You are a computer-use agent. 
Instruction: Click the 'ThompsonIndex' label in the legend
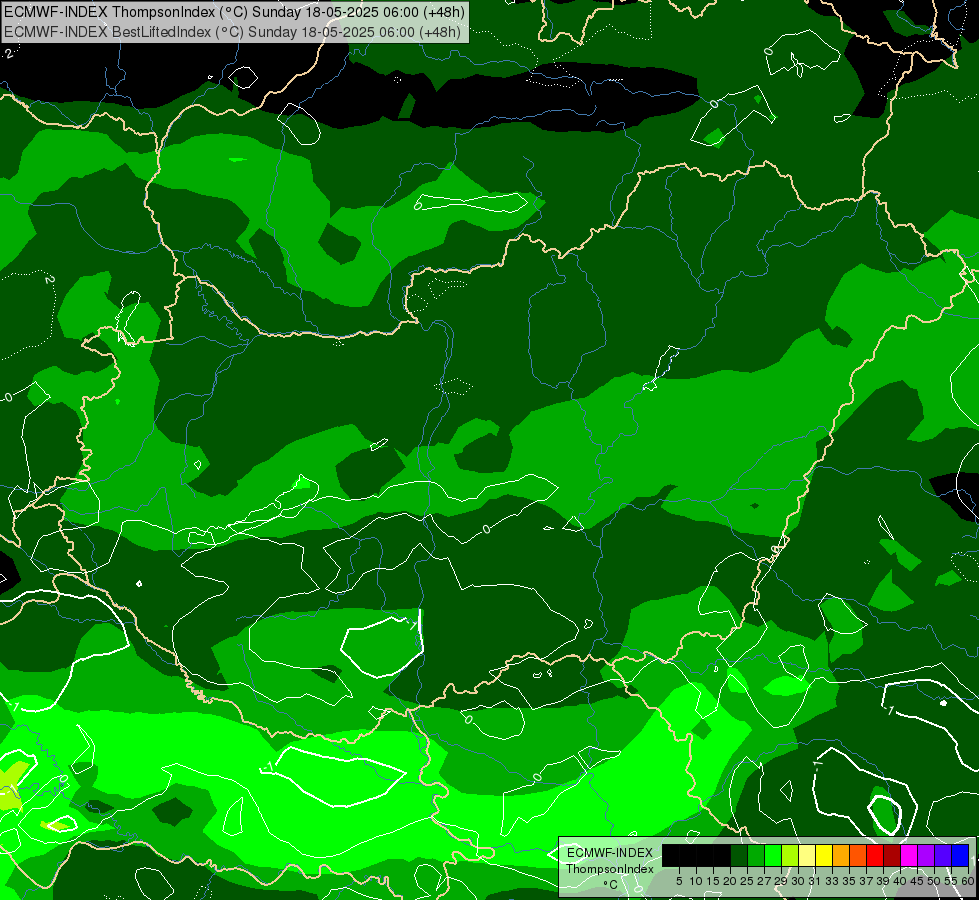point(610,869)
